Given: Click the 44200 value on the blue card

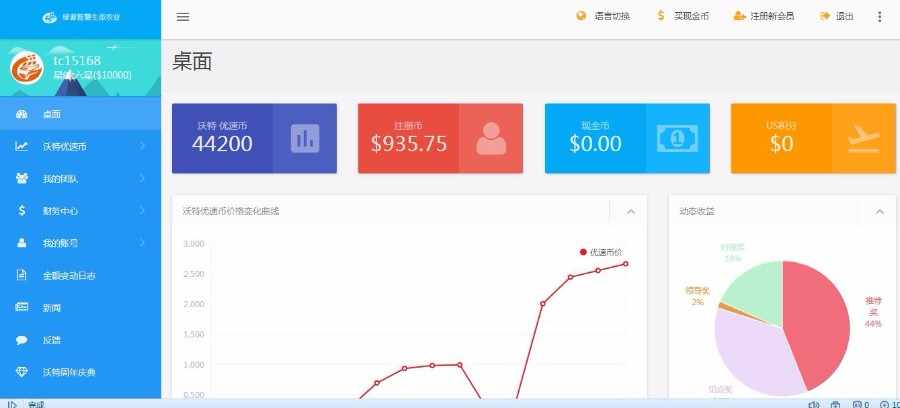Looking at the screenshot, I should coord(222,143).
